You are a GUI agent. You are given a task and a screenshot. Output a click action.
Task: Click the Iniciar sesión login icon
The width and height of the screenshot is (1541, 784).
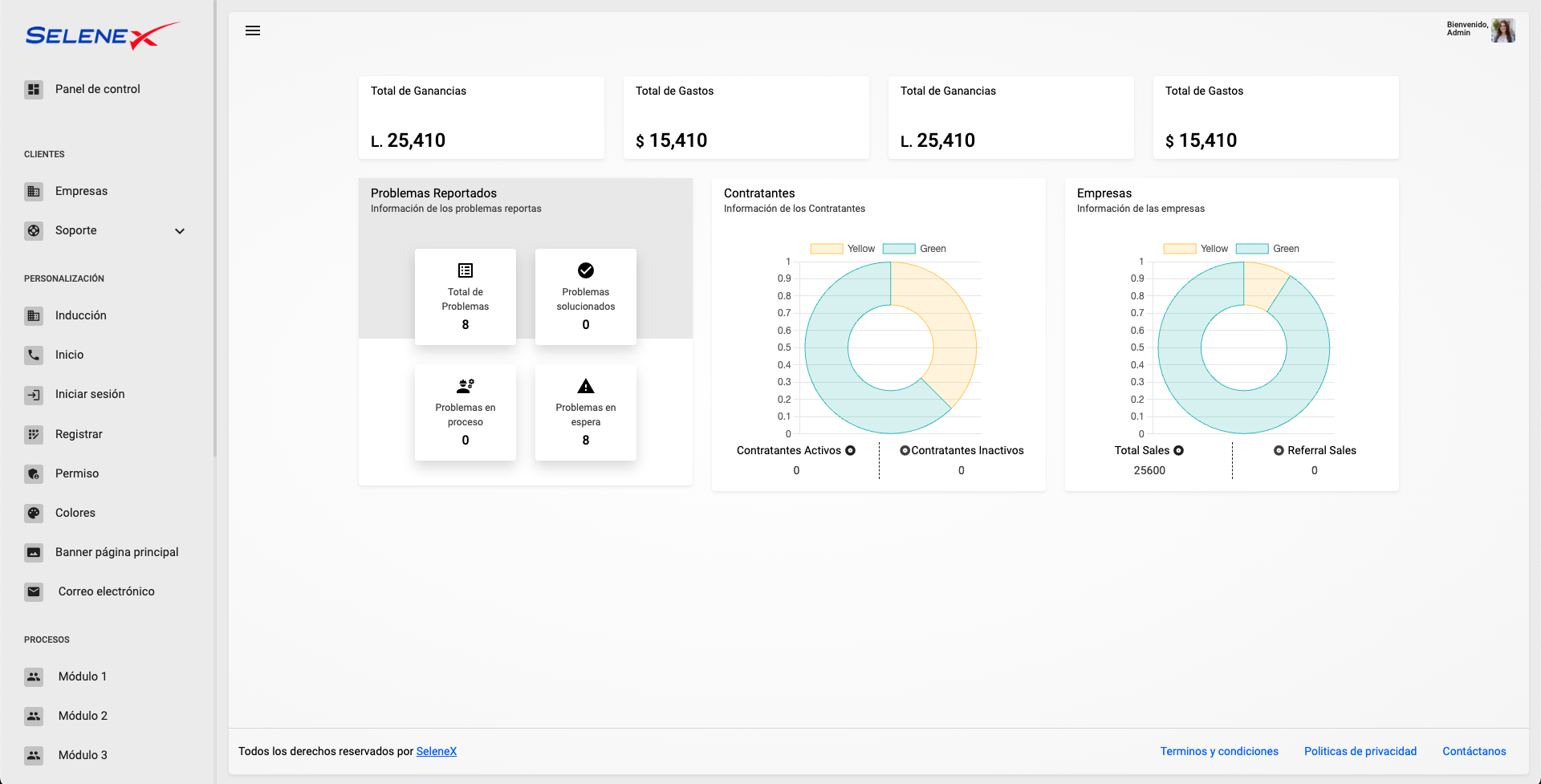33,394
